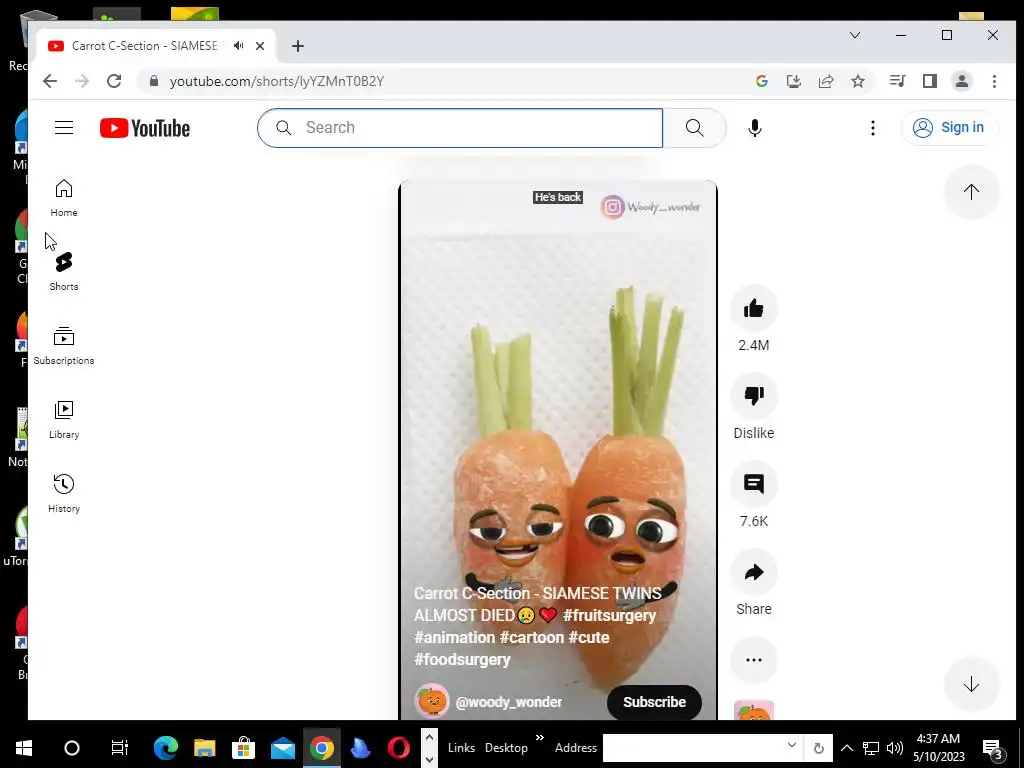Viewport: 1024px width, 768px height.
Task: Open Chrome profile icon
Action: 962,81
